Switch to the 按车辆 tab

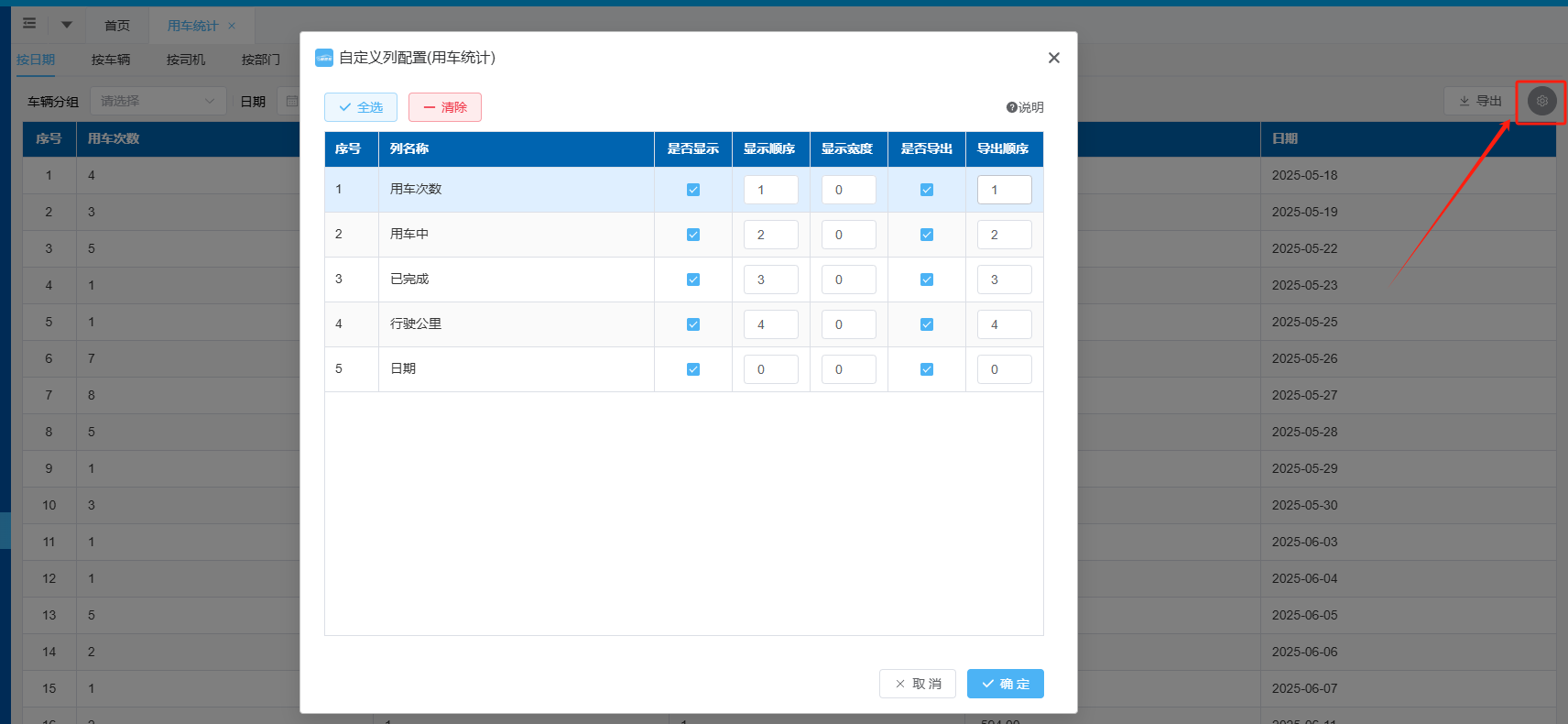[x=111, y=60]
